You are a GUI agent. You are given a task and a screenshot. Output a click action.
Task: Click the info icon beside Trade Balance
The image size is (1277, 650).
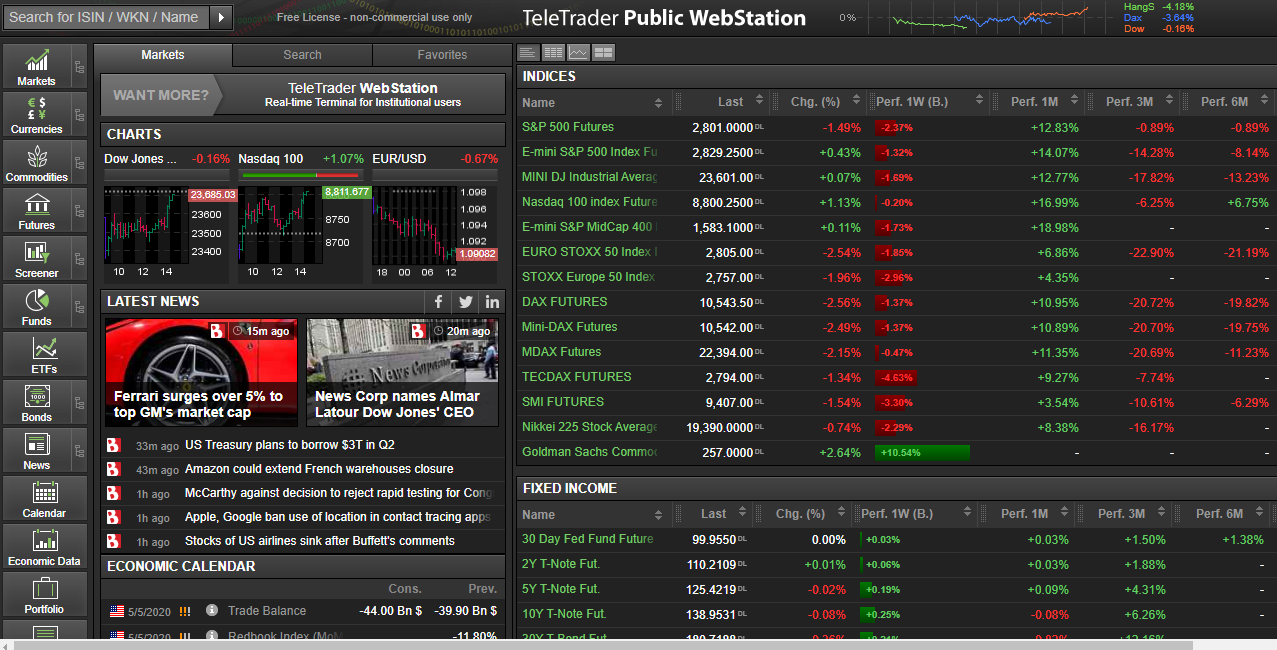[x=212, y=610]
